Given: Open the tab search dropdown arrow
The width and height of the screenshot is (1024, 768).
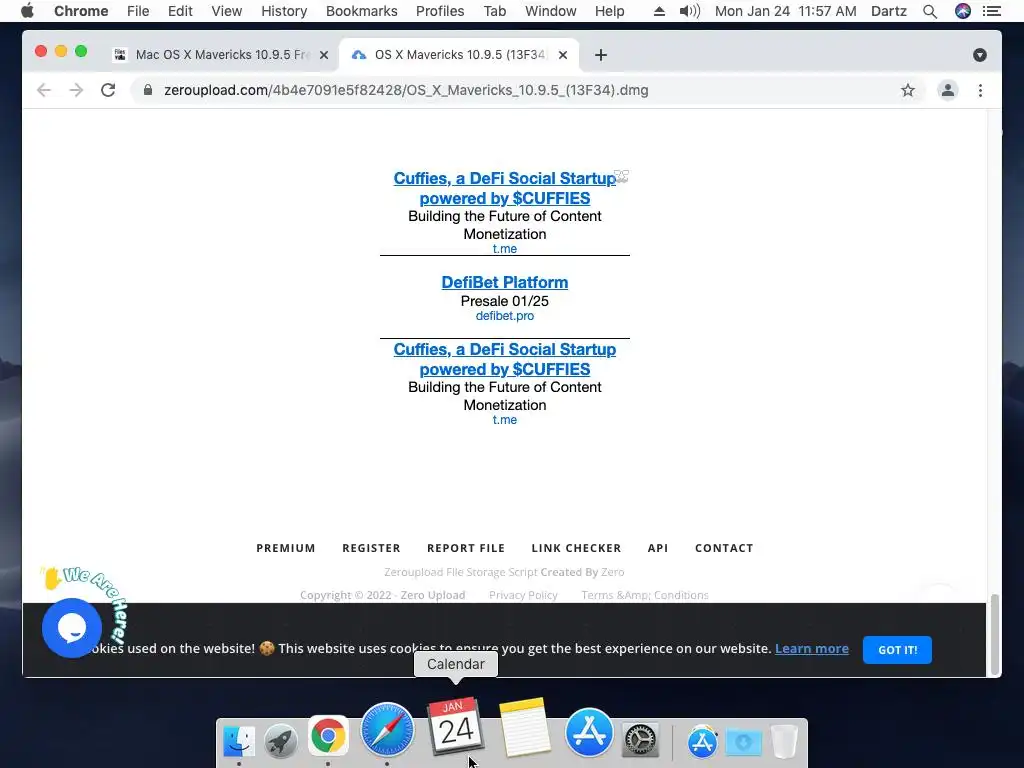Looking at the screenshot, I should [x=980, y=55].
